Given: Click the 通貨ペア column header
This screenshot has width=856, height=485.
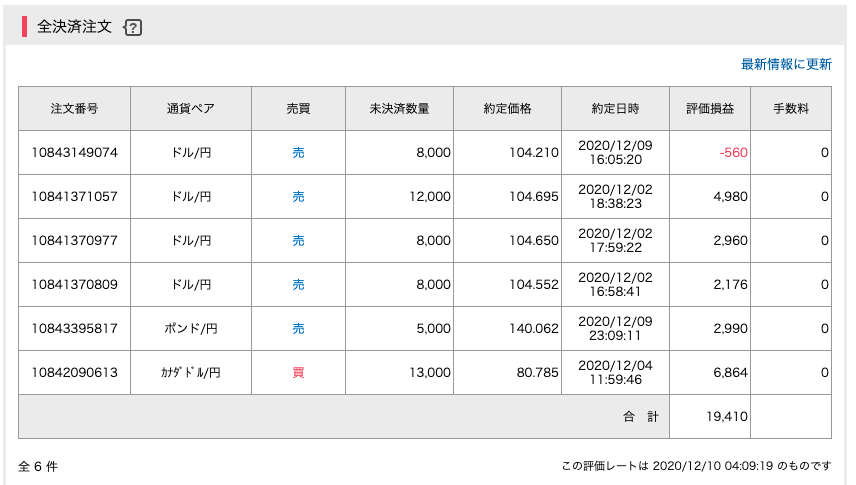Looking at the screenshot, I should click(190, 109).
